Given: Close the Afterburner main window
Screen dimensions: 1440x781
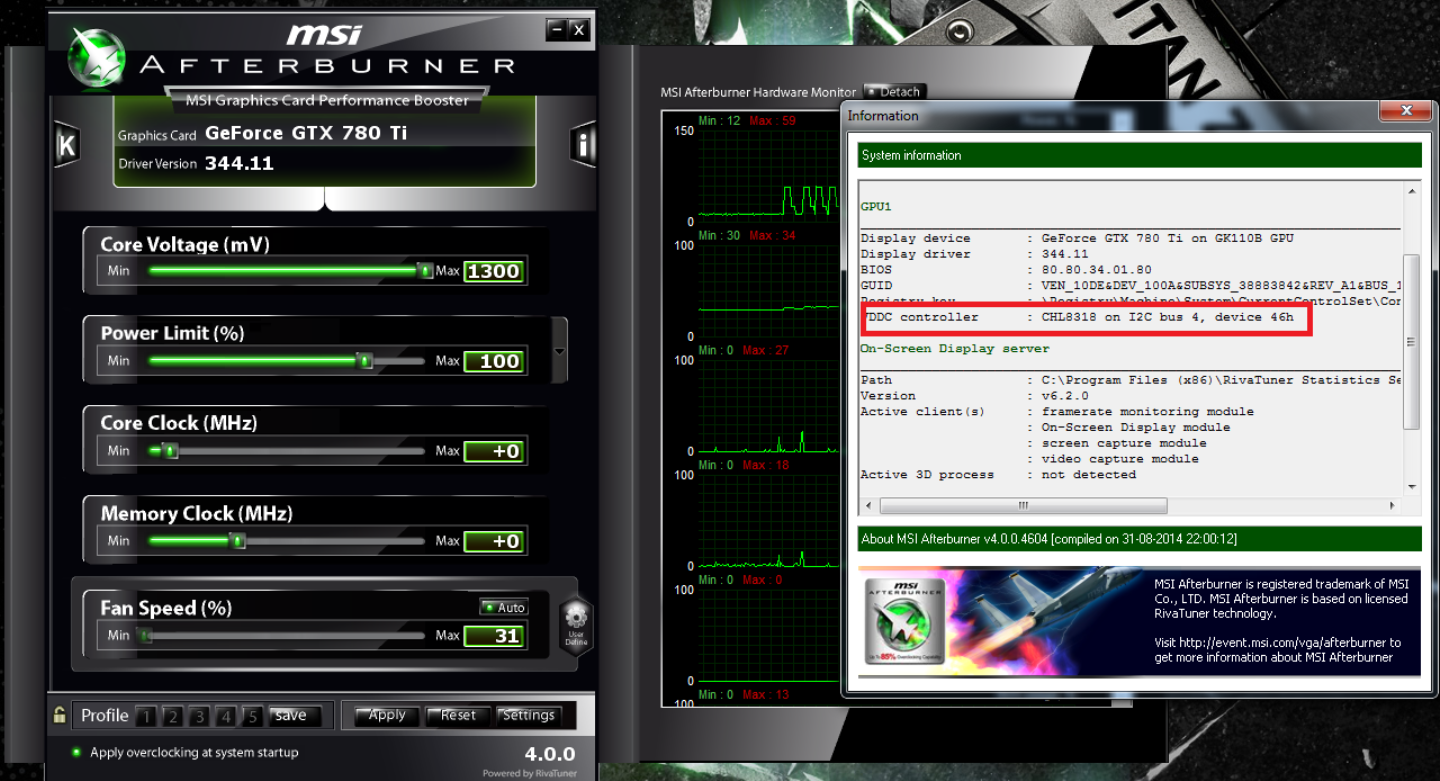Looking at the screenshot, I should 579,30.
